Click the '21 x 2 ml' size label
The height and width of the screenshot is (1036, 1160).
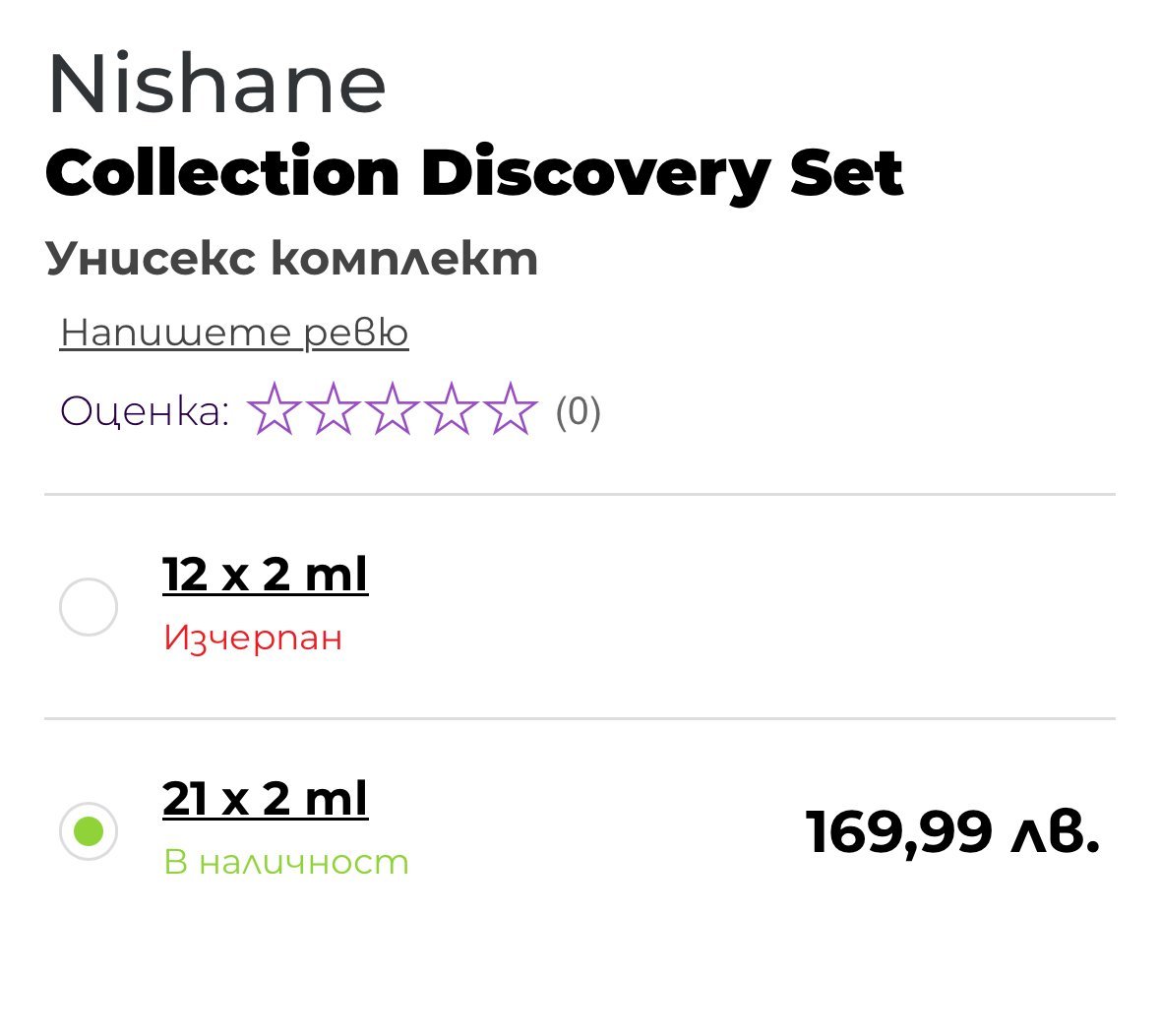[x=265, y=798]
